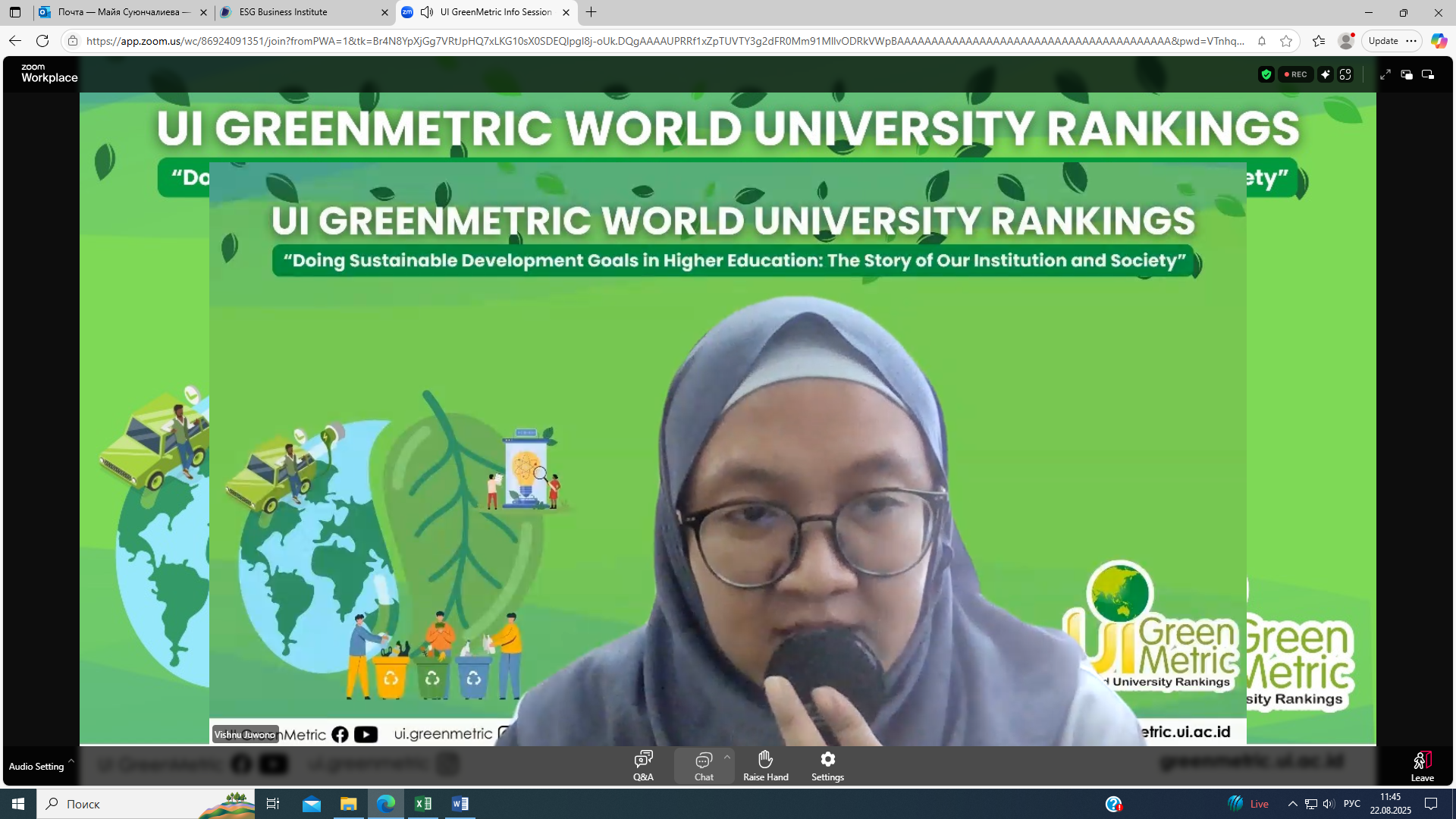Enter full screen with diagonal arrows icon
1456x819 pixels.
pyautogui.click(x=1385, y=74)
